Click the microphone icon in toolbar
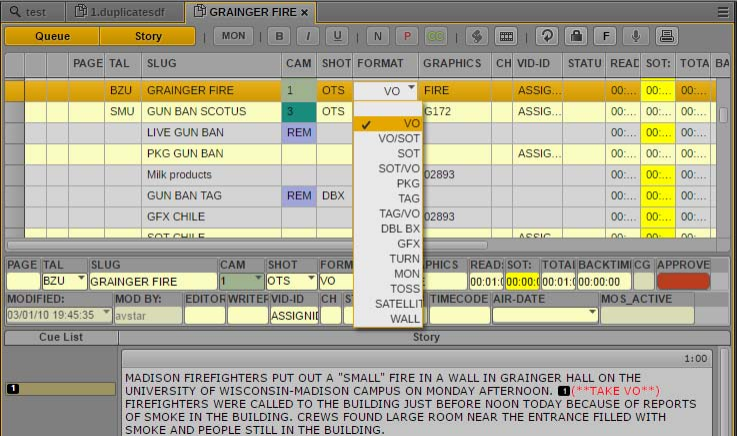The width and height of the screenshot is (737, 436). coord(635,36)
